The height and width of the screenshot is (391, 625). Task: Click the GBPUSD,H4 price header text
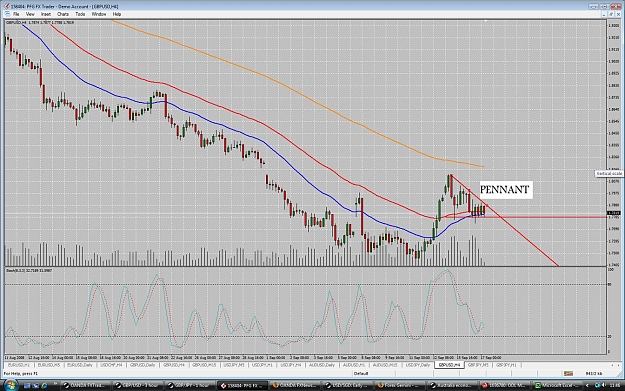pyautogui.click(x=40, y=22)
